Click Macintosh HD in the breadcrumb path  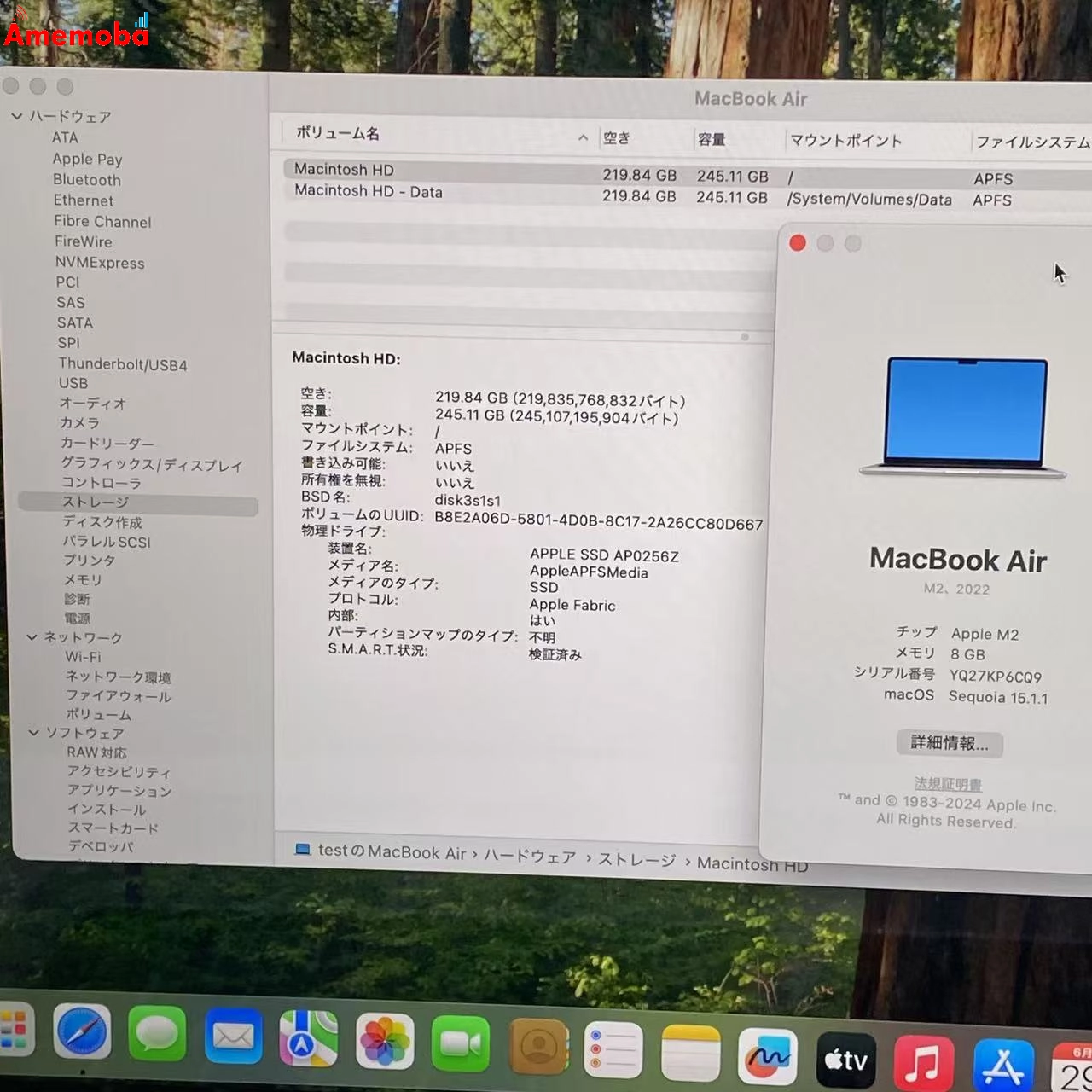tap(752, 864)
